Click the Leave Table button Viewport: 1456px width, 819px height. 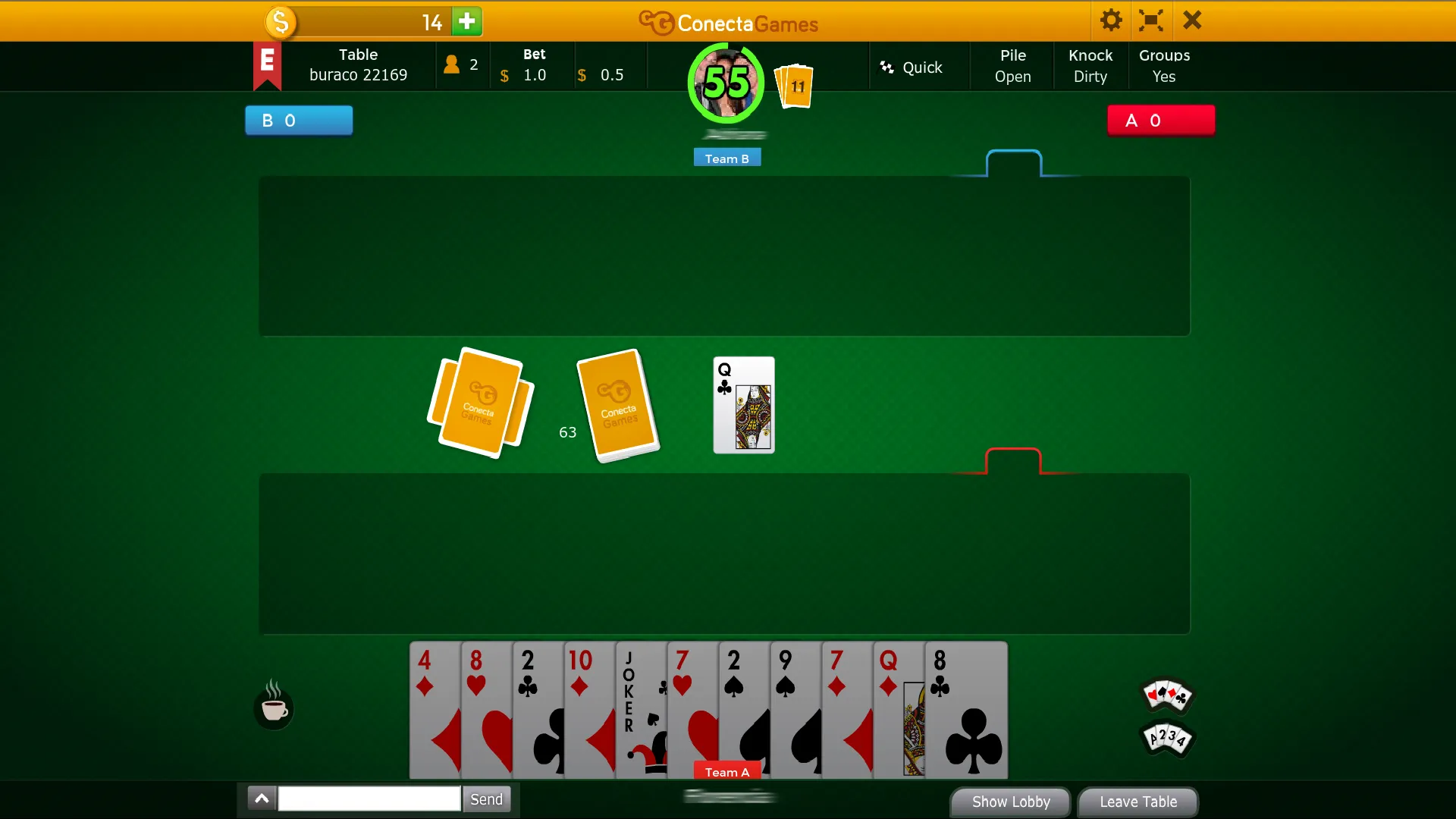point(1138,801)
